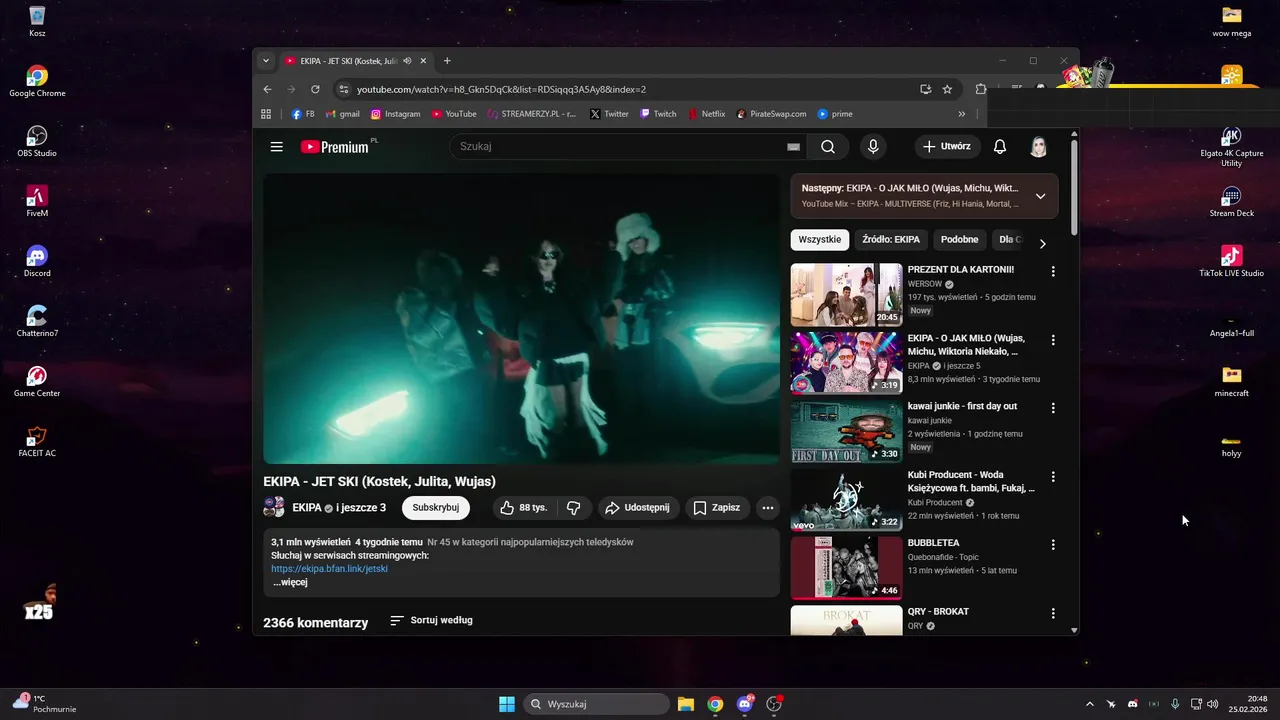Like the video with 88 tys. thumbs up
1280x720 pixels.
[x=524, y=508]
